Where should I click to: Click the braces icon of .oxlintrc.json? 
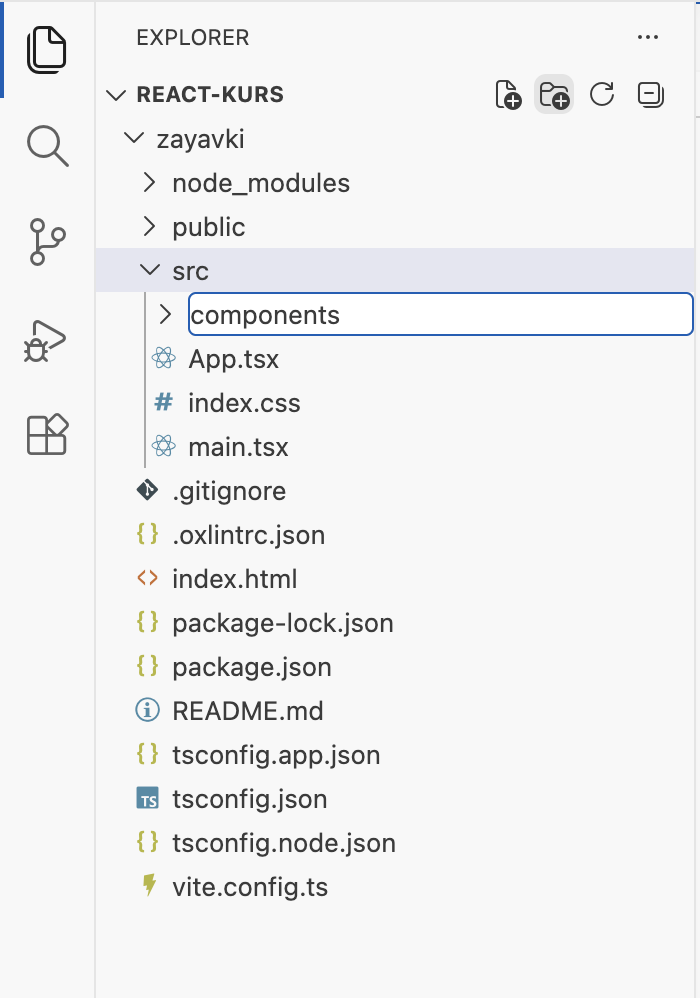(x=147, y=533)
